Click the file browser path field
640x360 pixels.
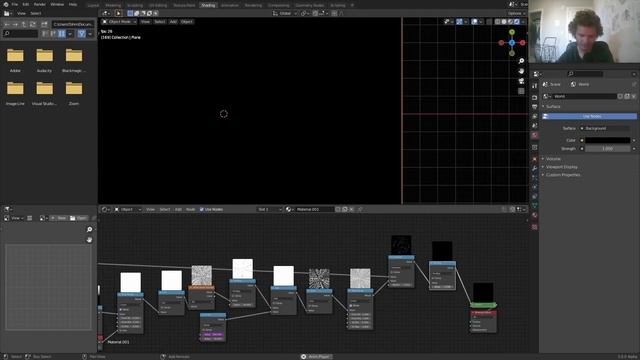coord(73,24)
